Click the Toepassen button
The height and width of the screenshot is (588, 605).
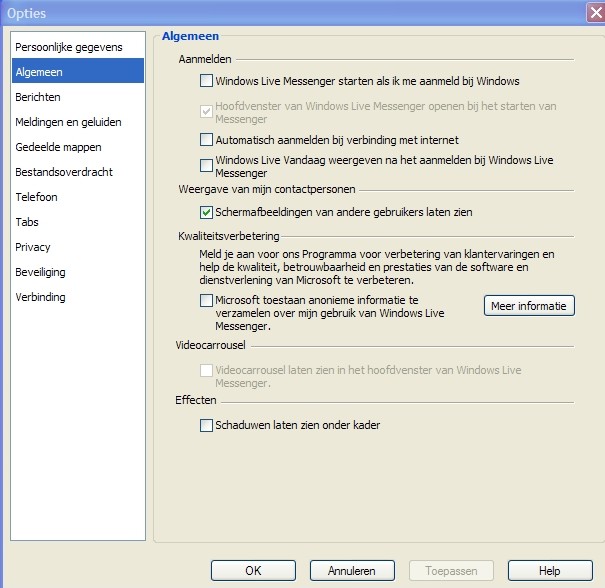pyautogui.click(x=451, y=570)
